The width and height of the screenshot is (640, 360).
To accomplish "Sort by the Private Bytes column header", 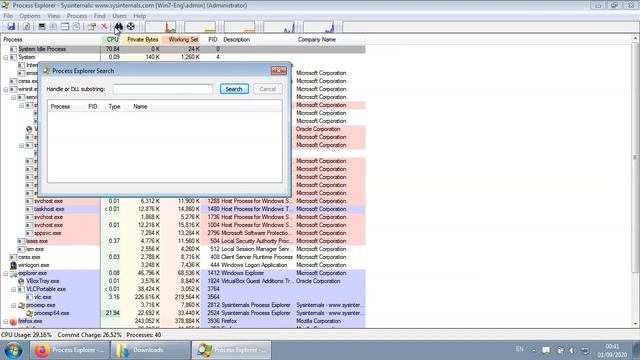I will point(142,40).
